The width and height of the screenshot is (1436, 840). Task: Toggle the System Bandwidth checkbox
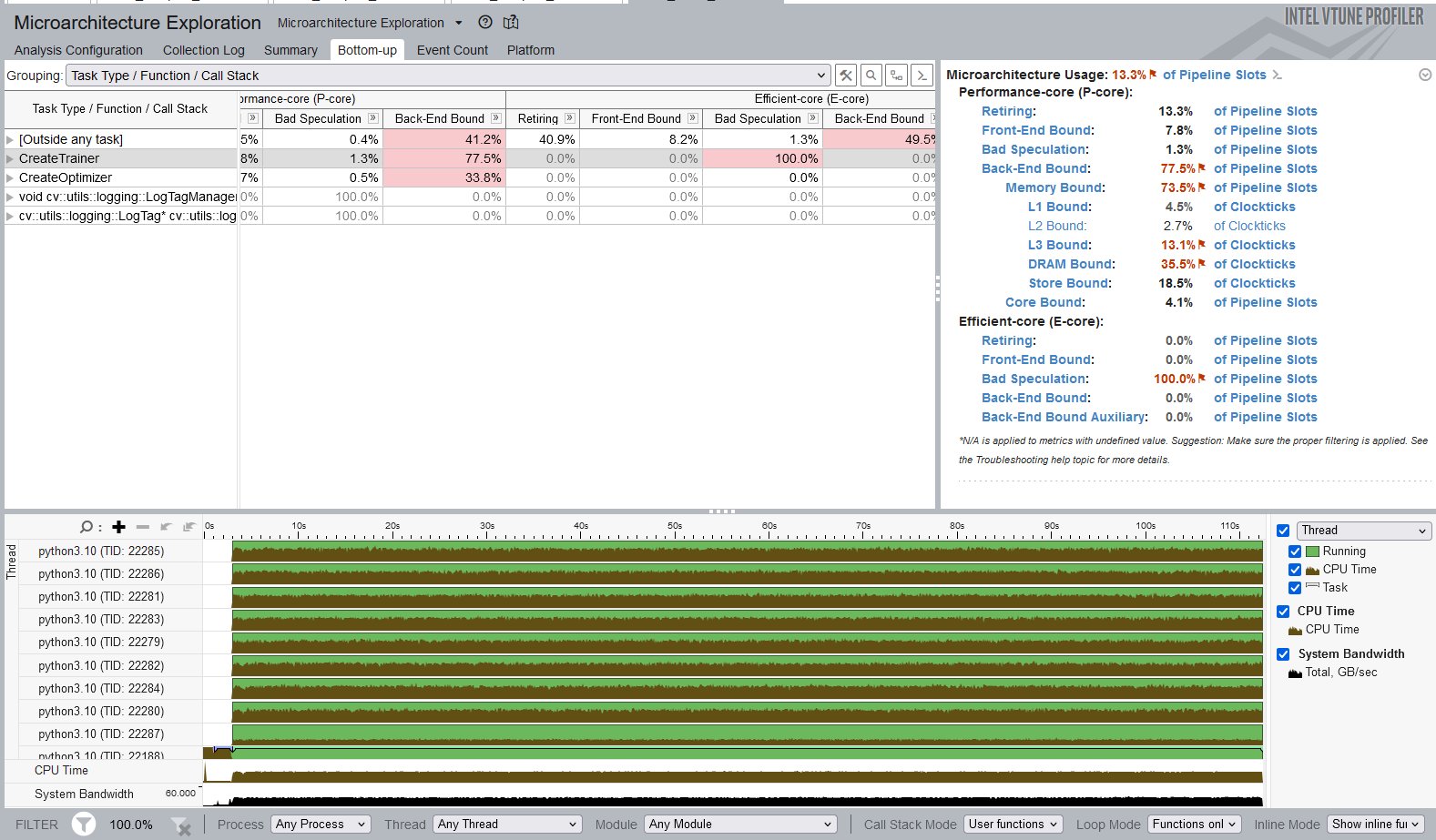[x=1283, y=654]
